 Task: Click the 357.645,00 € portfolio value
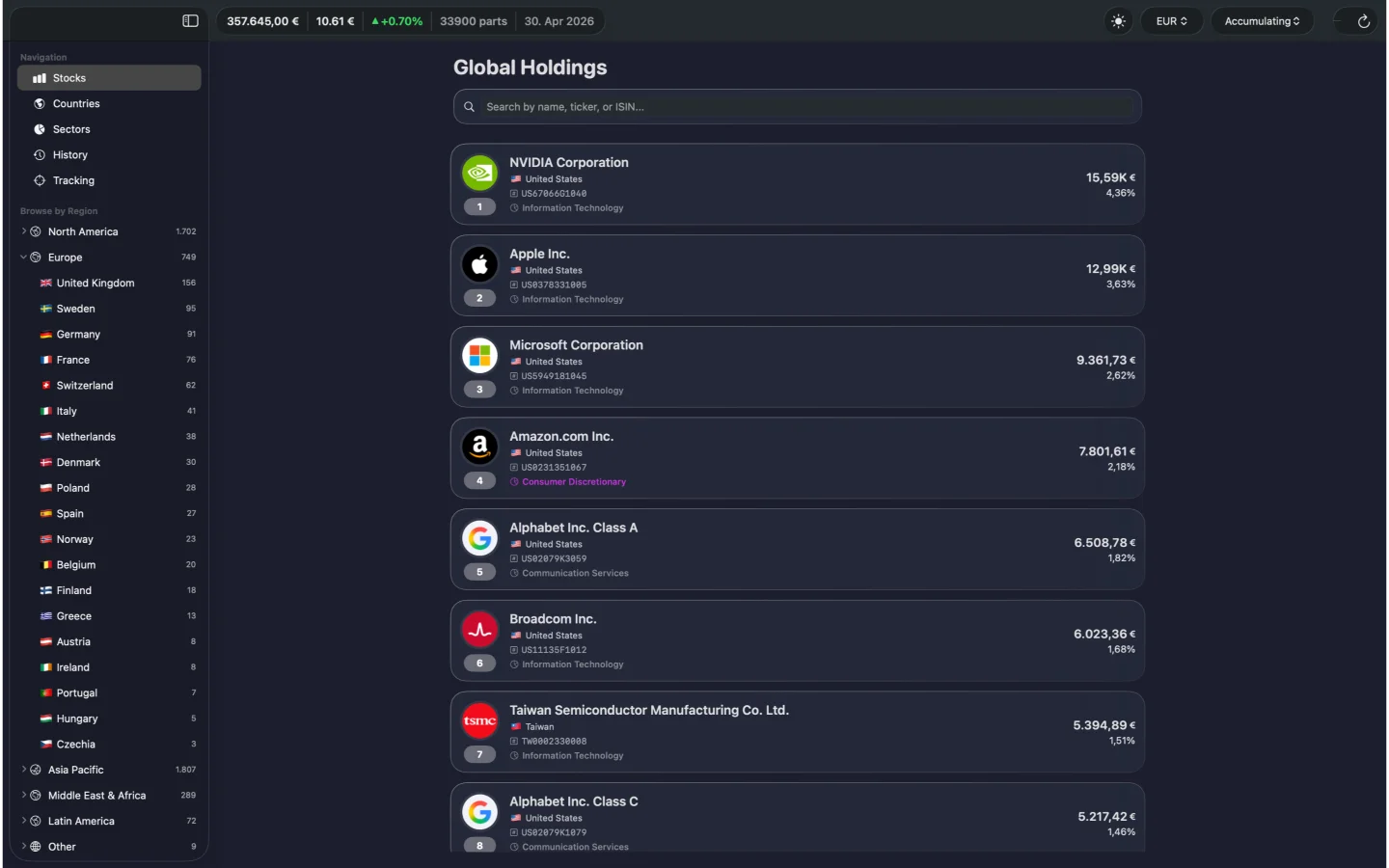point(262,21)
